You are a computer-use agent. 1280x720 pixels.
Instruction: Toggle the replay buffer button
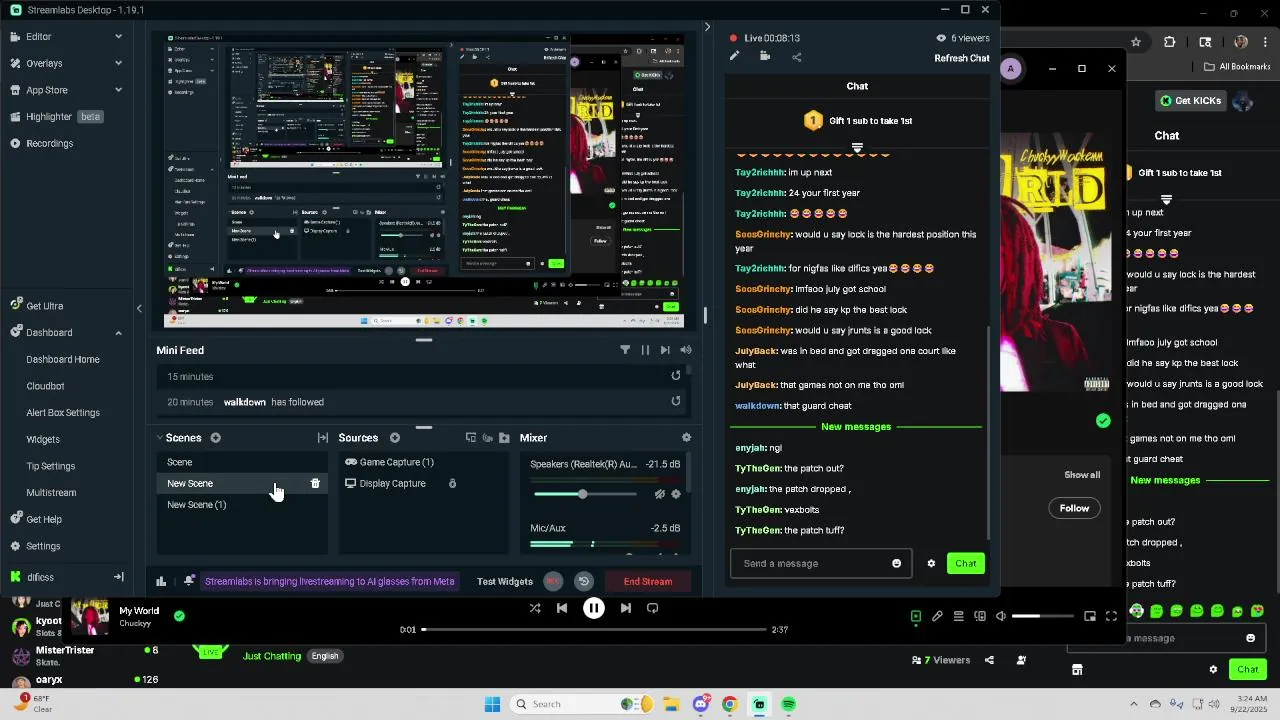click(x=584, y=581)
